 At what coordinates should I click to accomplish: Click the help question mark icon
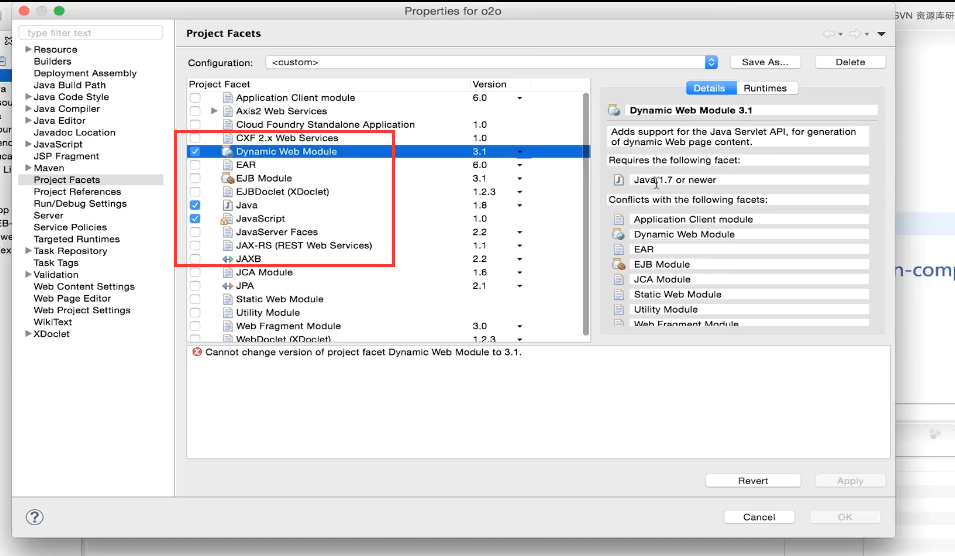coord(35,517)
